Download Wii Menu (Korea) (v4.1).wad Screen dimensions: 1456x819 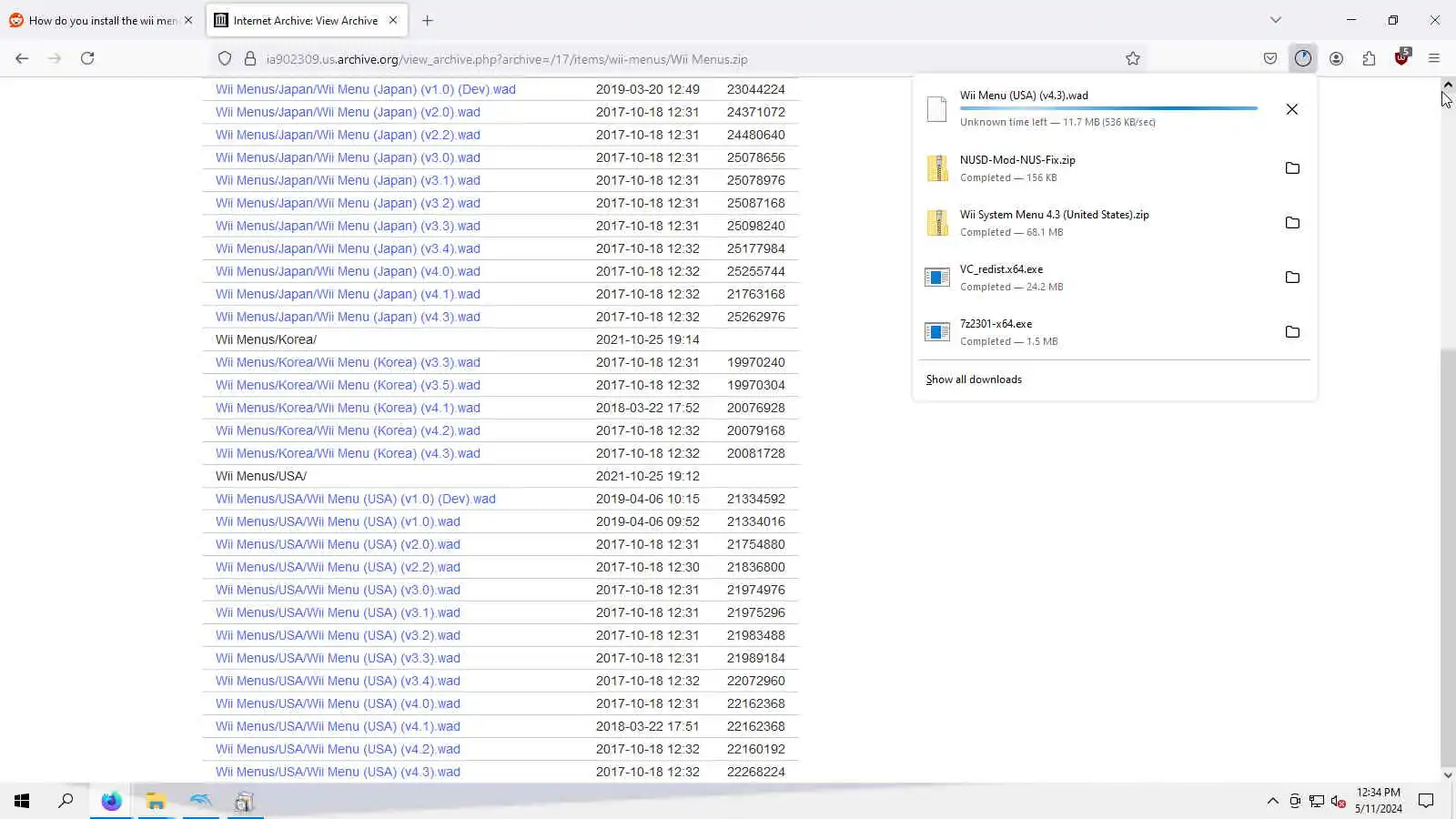point(348,408)
